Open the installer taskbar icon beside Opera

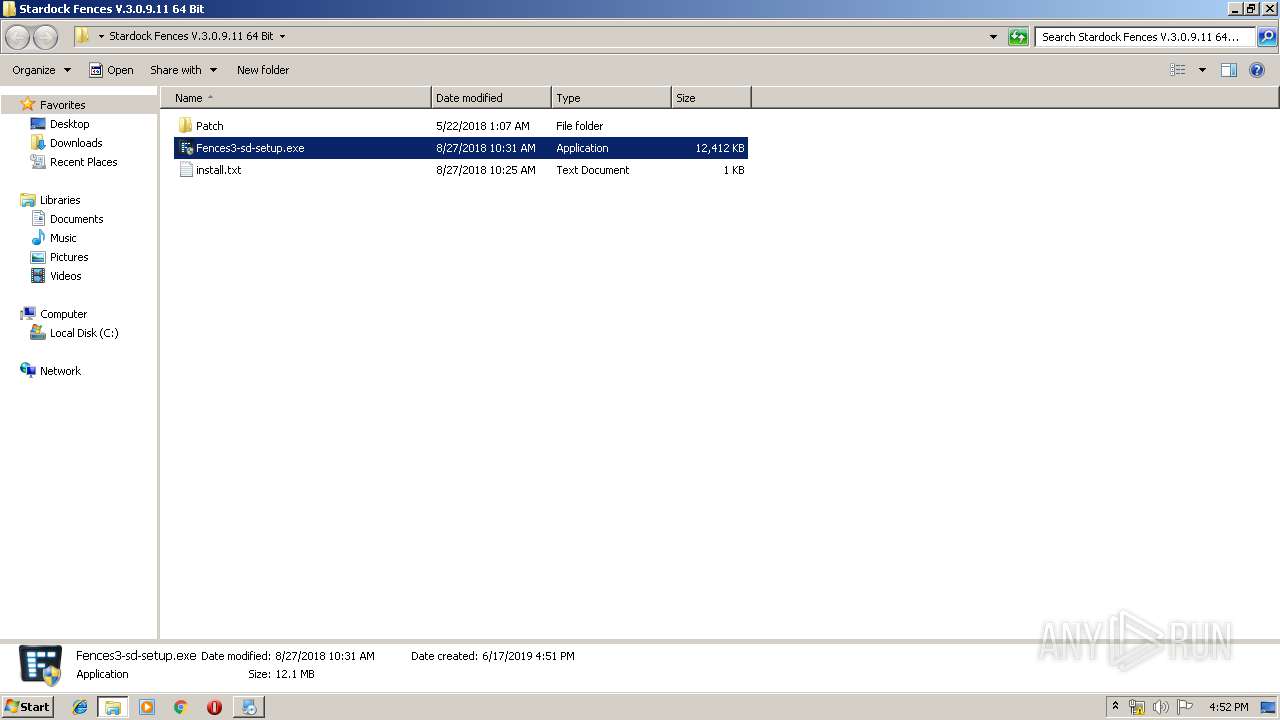(x=248, y=707)
